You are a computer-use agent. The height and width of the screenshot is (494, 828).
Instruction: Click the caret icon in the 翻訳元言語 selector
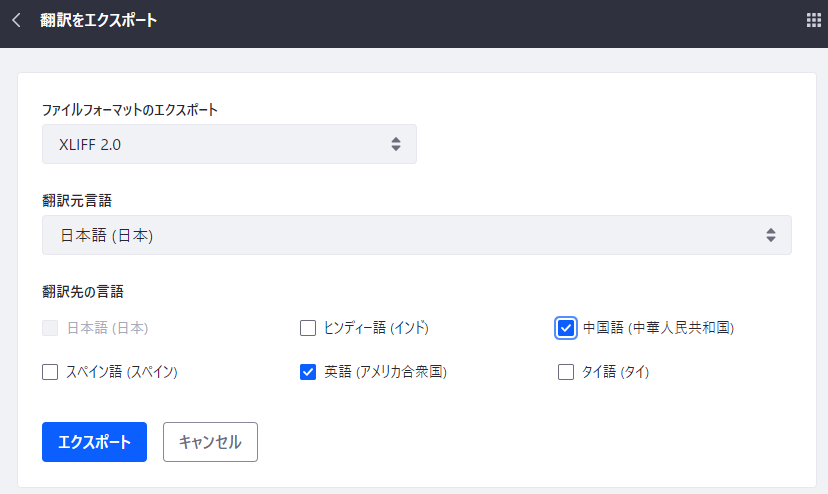771,235
